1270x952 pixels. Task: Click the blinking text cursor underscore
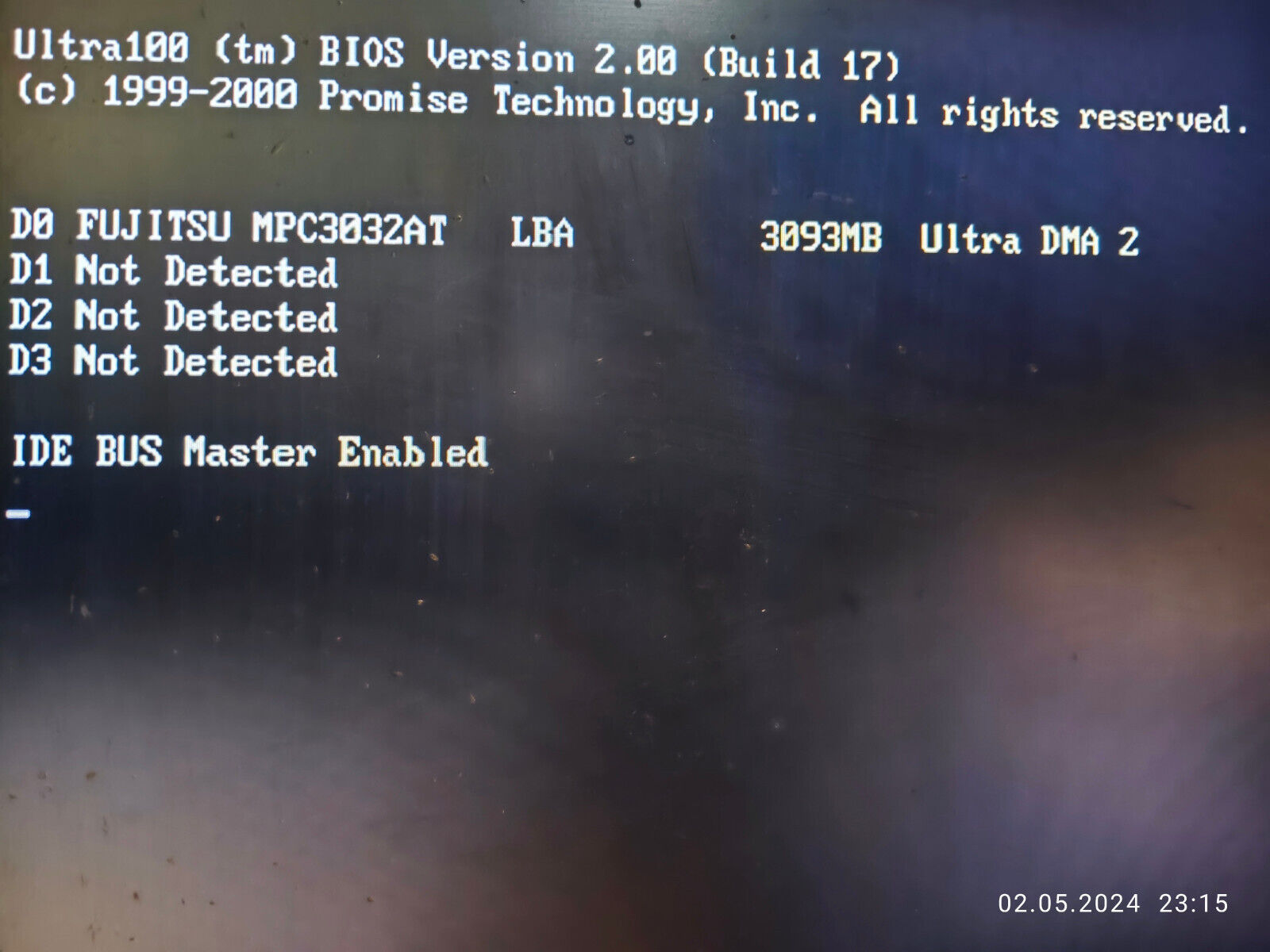click(18, 514)
